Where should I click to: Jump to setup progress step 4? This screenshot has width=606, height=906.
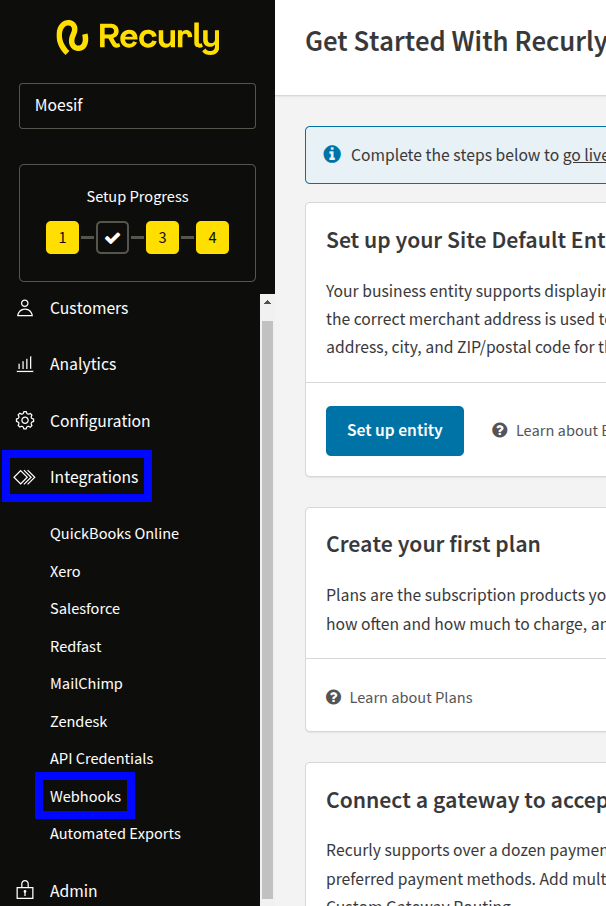tap(212, 238)
